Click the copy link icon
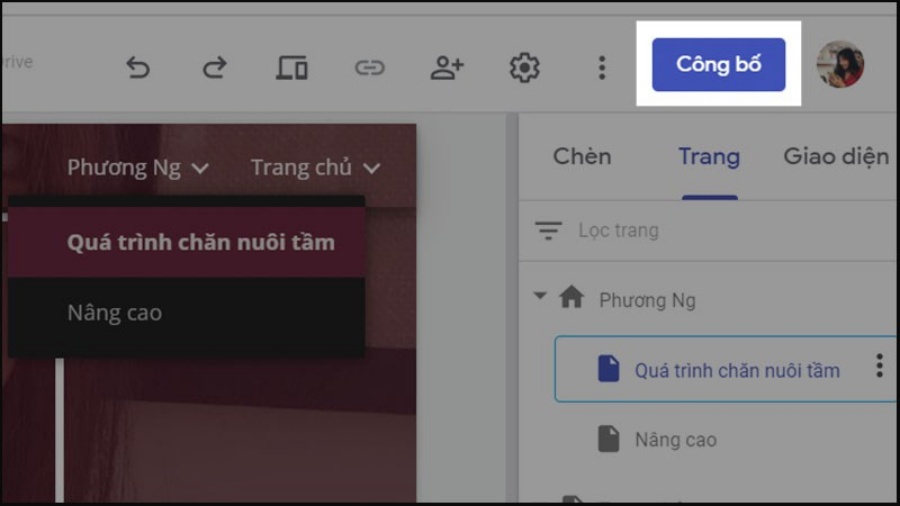This screenshot has height=506, width=900. [x=370, y=68]
